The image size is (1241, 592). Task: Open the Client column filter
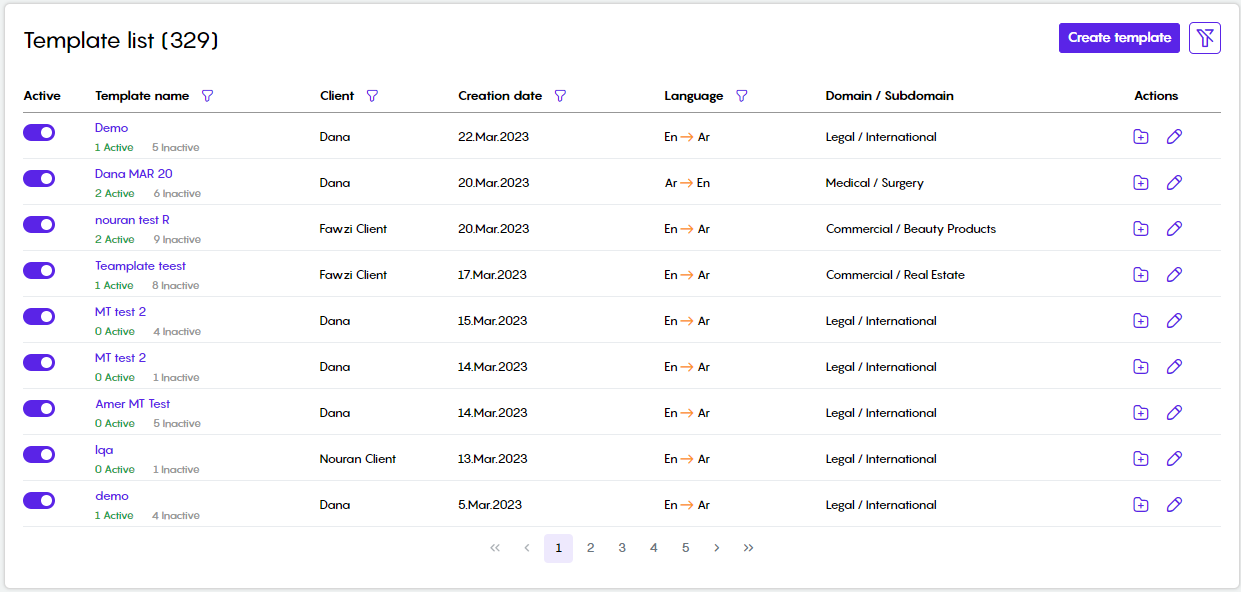(x=372, y=96)
